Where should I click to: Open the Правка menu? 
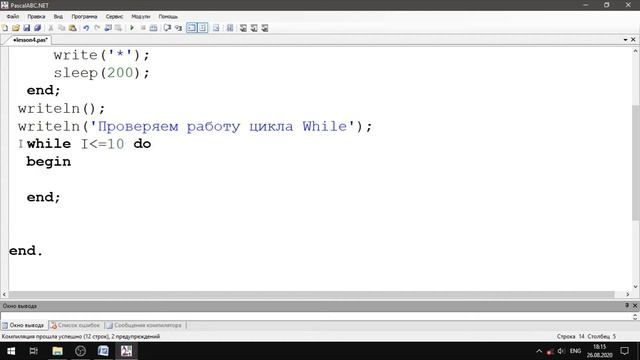point(36,17)
